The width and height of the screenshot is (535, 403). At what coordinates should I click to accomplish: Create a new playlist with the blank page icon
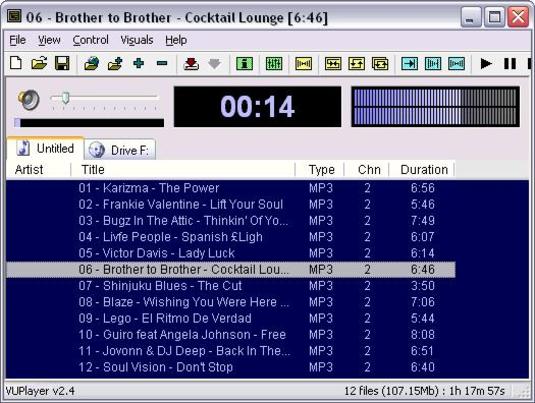pyautogui.click(x=16, y=63)
